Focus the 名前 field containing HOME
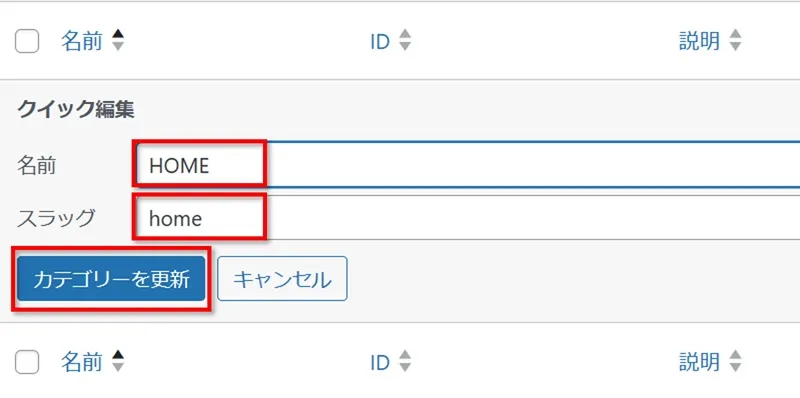 click(x=467, y=165)
